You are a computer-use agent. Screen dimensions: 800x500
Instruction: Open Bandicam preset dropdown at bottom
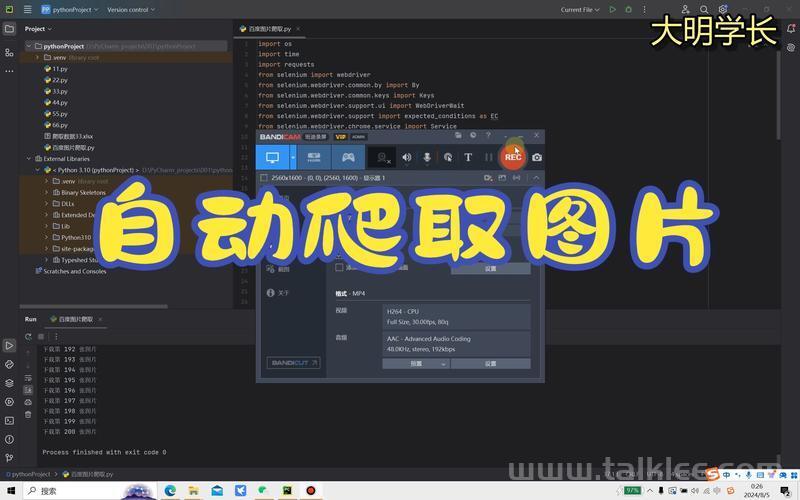[x=416, y=364]
